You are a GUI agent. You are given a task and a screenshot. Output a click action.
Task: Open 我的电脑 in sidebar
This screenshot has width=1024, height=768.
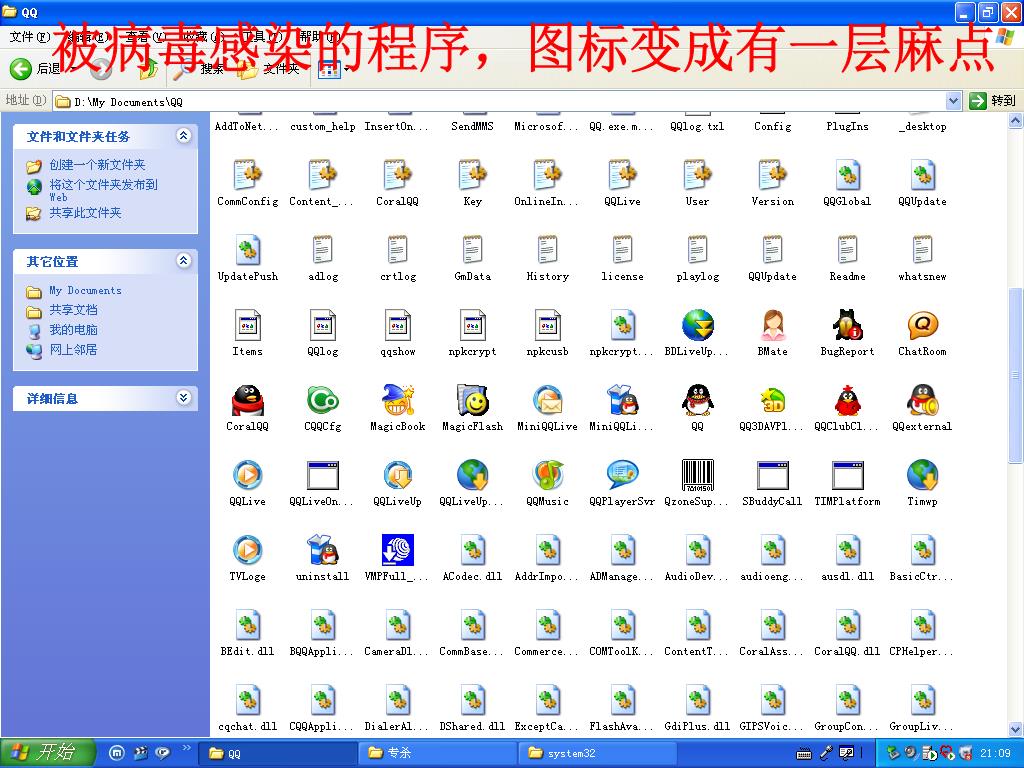click(73, 329)
